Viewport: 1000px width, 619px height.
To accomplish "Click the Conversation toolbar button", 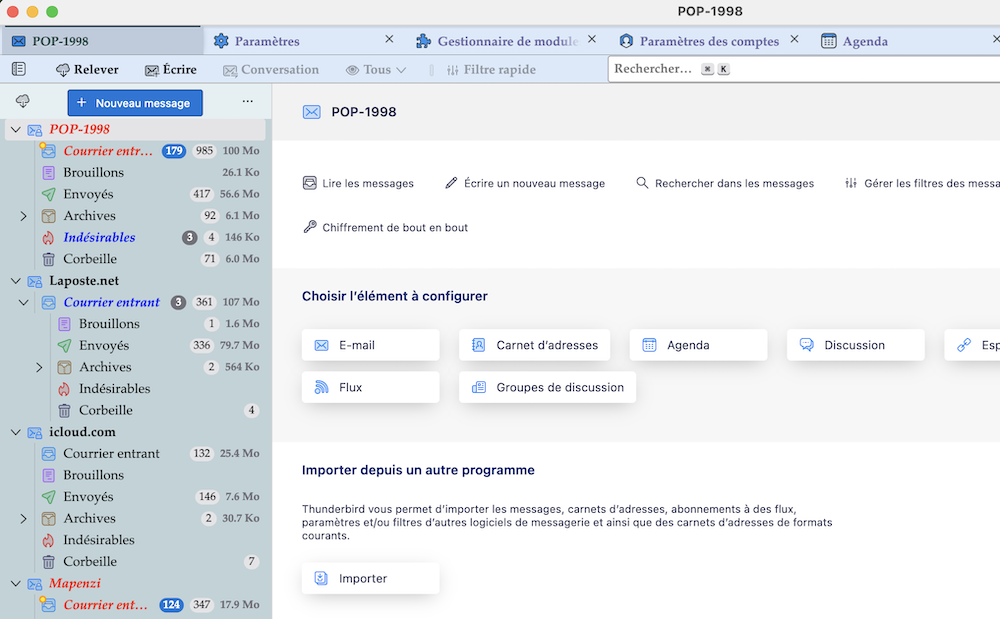I will point(270,69).
